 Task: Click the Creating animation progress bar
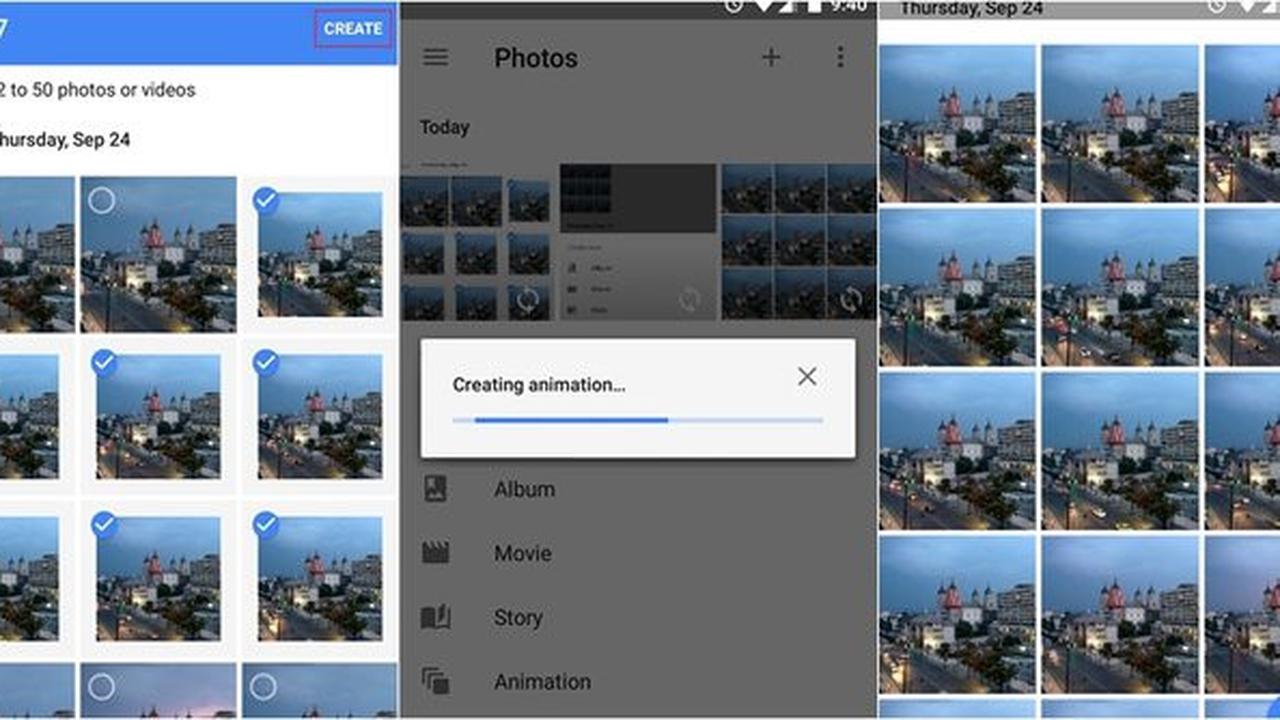click(x=638, y=421)
